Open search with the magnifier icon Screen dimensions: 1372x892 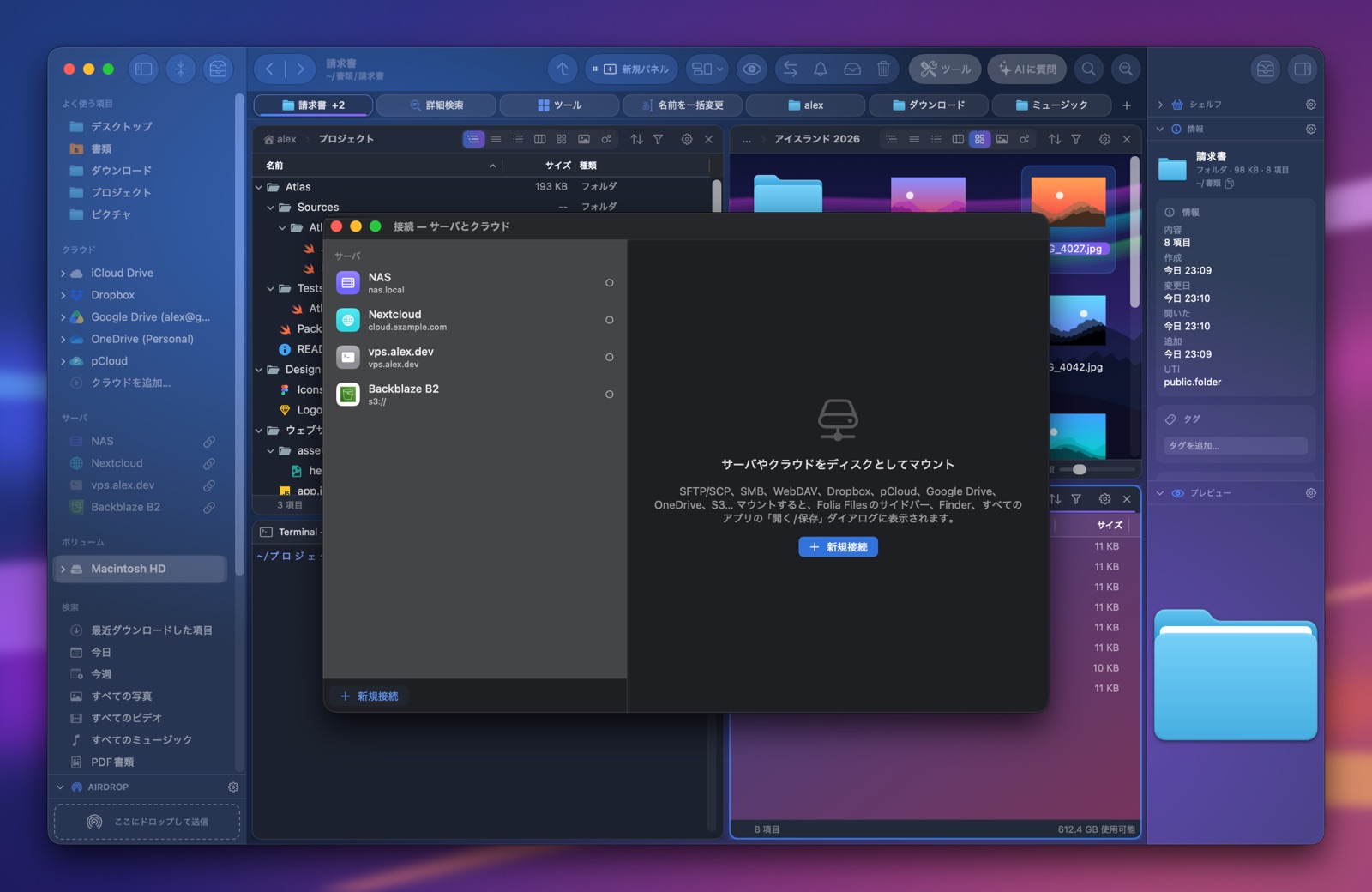coord(1088,69)
